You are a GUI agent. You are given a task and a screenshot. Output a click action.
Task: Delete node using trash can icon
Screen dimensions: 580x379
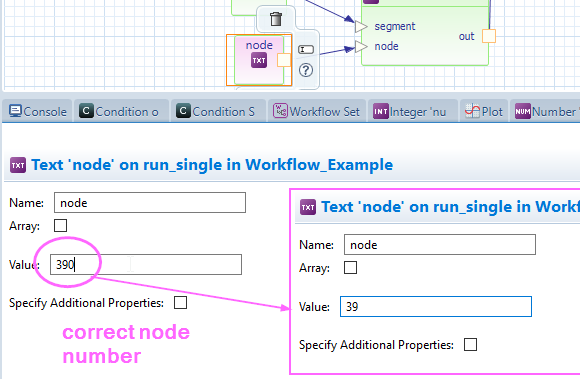click(x=276, y=19)
